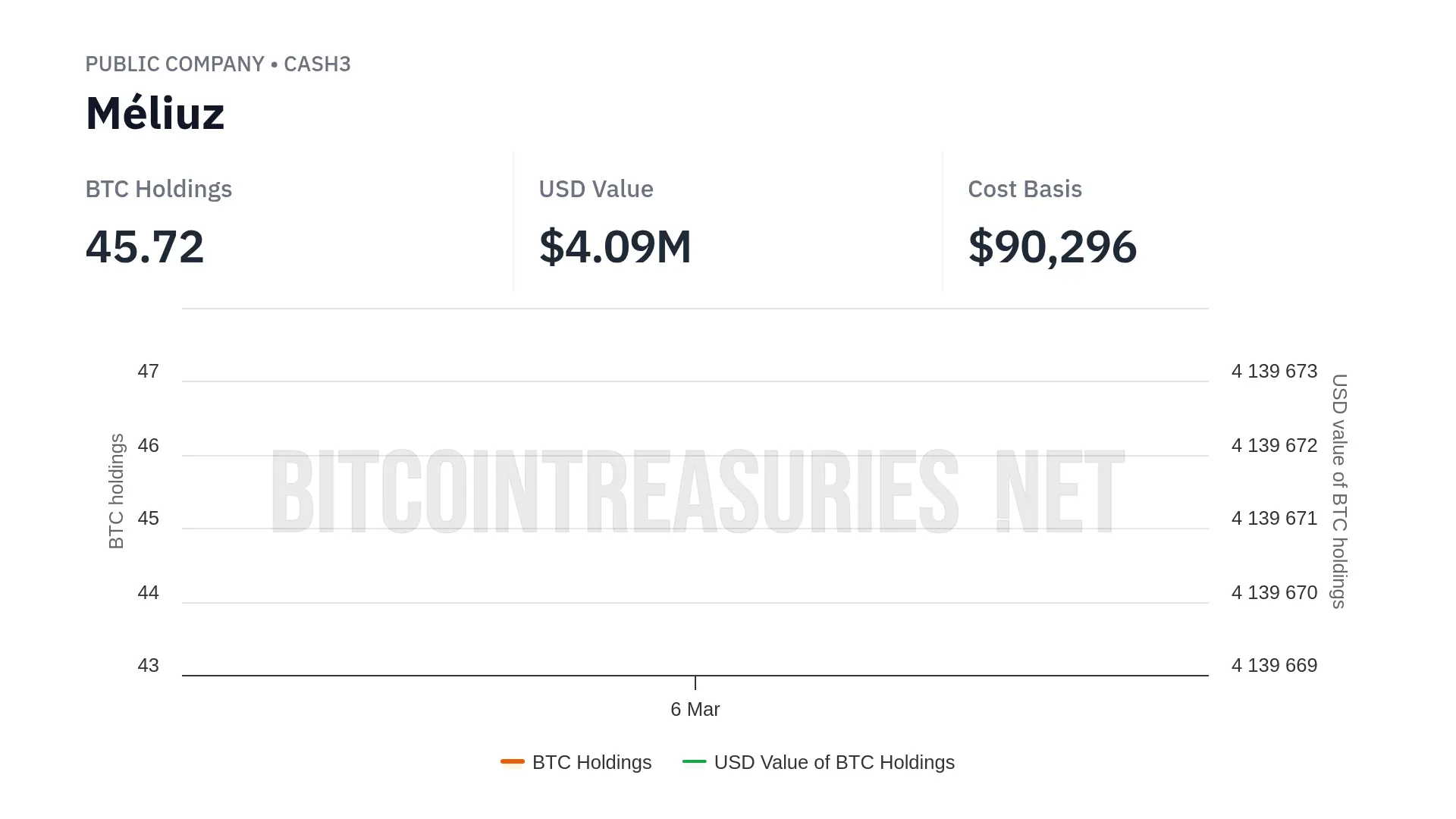Click the USD value of BTC holdings axis title
The image size is (1456, 819).
click(1339, 491)
